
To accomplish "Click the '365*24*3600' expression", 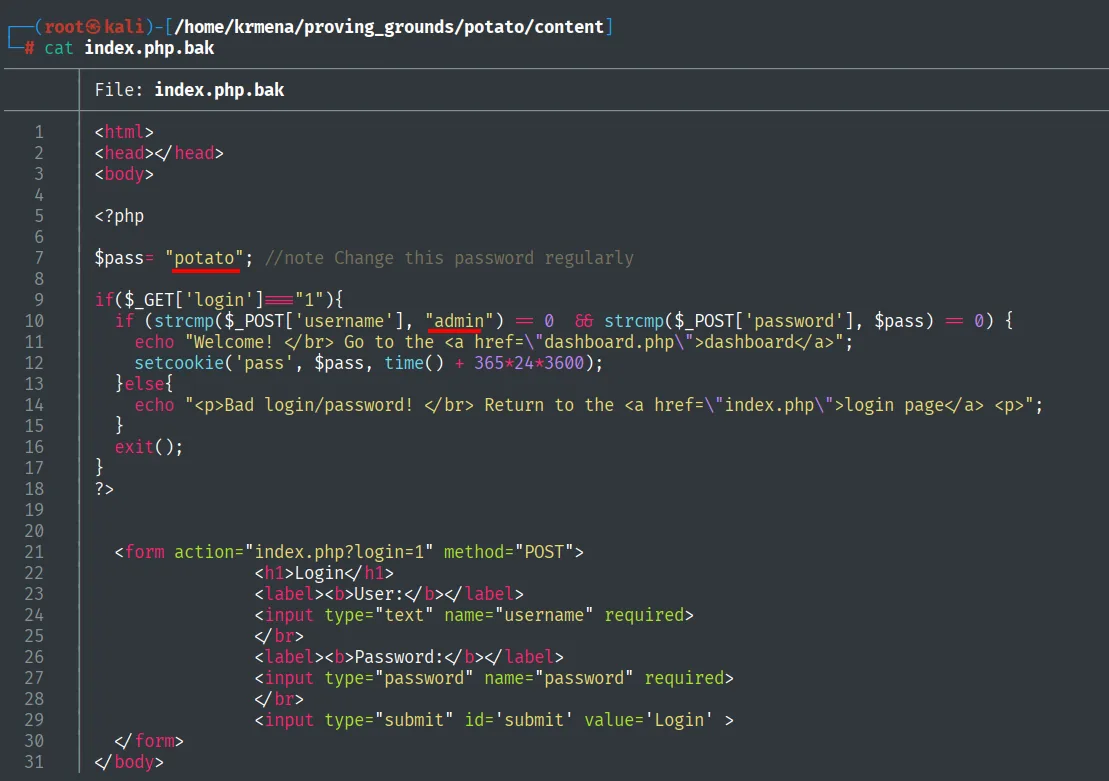I will tap(529, 363).
